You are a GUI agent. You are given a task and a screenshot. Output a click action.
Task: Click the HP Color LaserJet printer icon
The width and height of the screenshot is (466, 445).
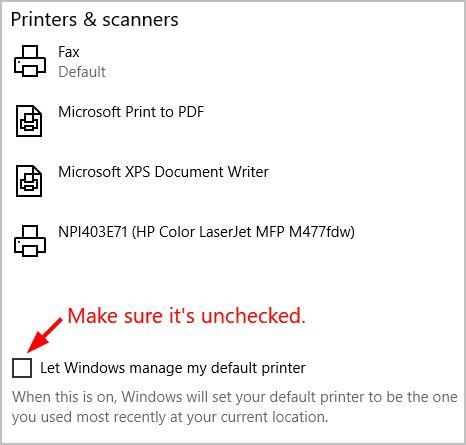coord(30,241)
